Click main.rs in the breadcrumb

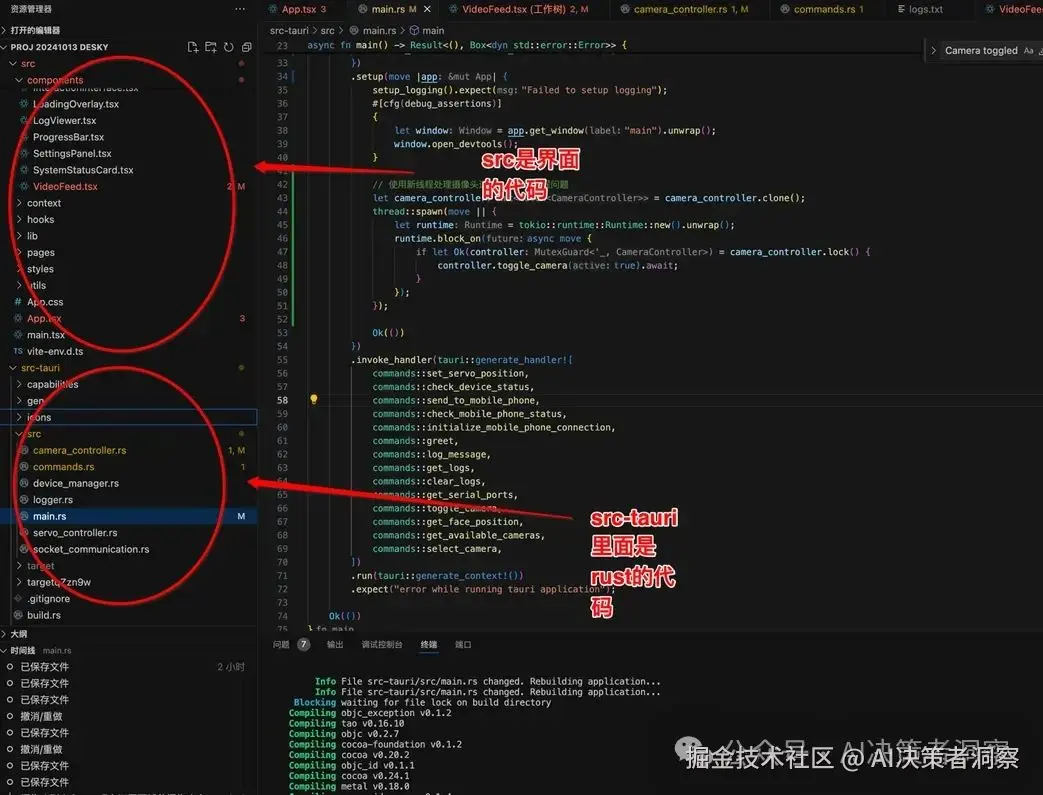[x=379, y=31]
